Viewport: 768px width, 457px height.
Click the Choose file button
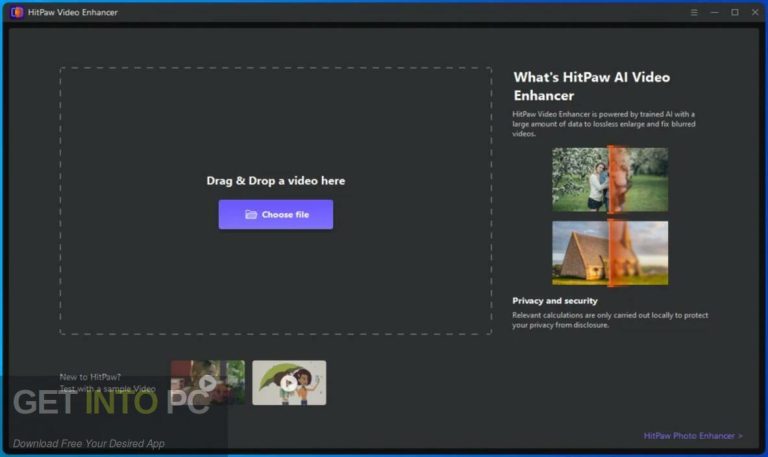point(276,214)
